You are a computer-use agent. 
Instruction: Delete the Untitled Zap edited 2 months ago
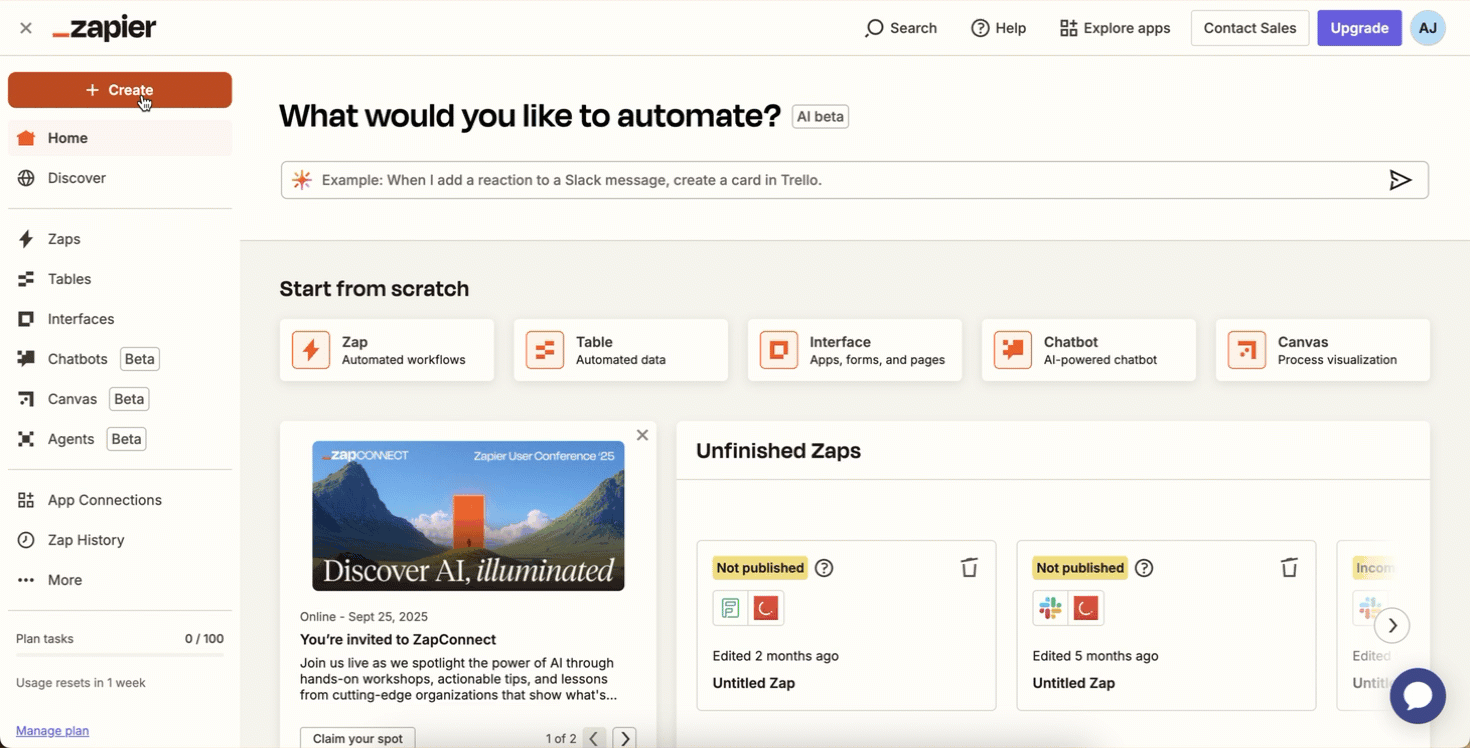969,568
